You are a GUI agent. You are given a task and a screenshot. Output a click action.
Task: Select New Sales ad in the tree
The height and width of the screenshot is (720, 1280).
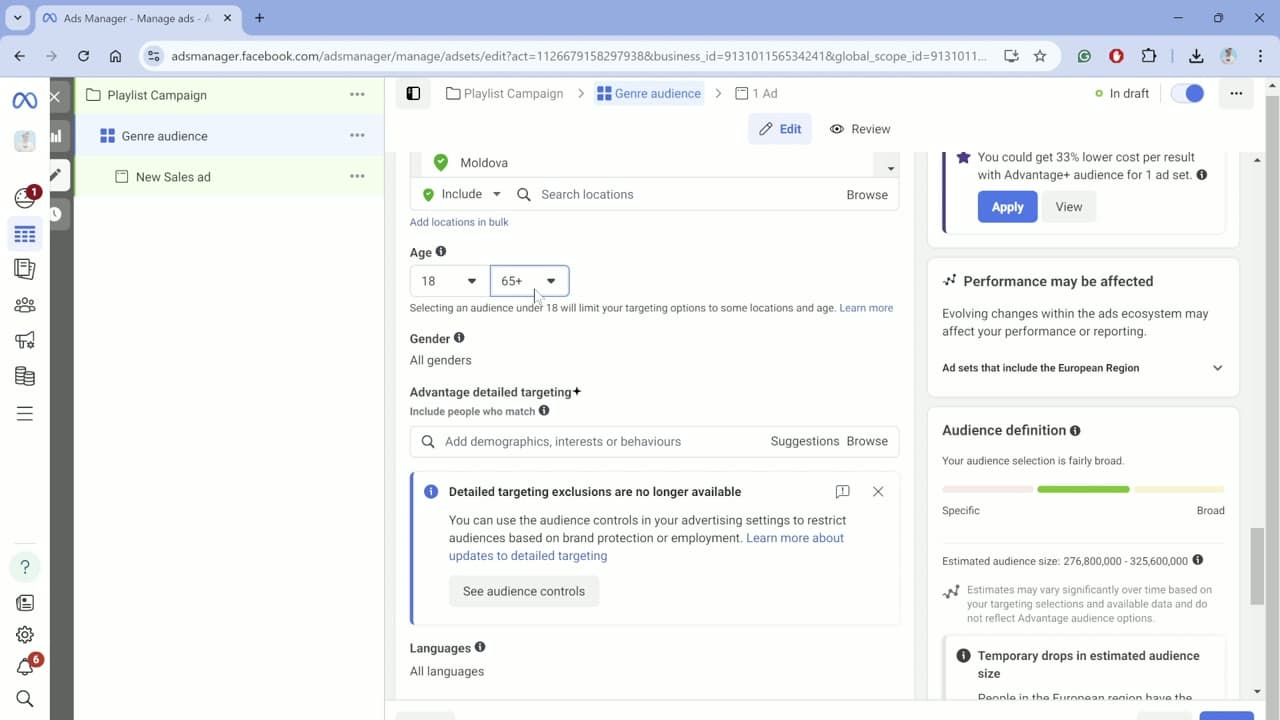[x=173, y=177]
